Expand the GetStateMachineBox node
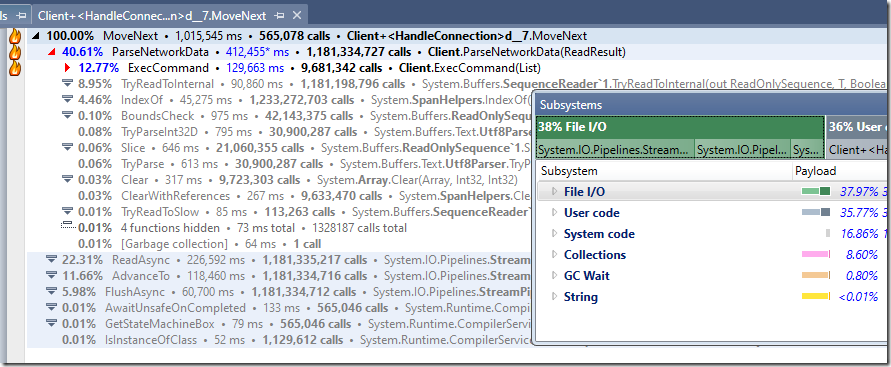891x367 pixels. (52, 324)
